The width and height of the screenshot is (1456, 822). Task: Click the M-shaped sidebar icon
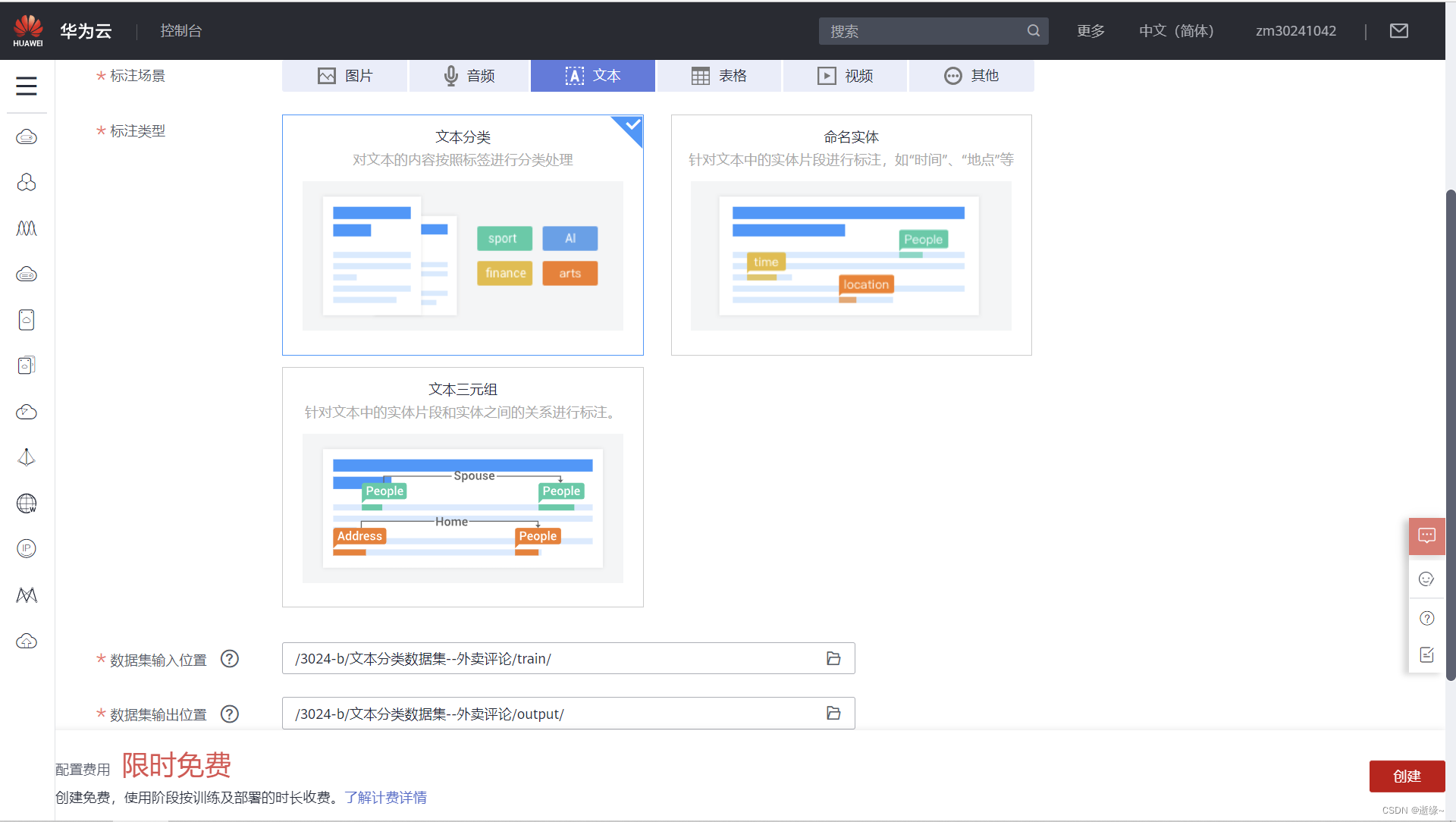click(27, 595)
